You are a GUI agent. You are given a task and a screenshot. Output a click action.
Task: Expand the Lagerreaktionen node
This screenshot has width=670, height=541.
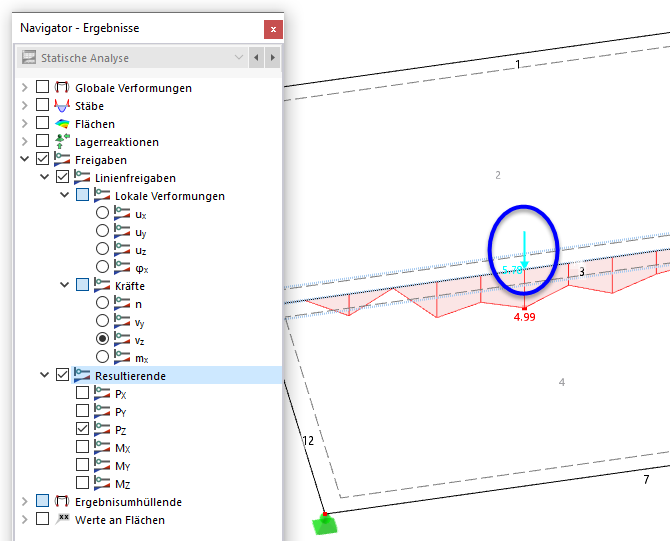[25, 141]
